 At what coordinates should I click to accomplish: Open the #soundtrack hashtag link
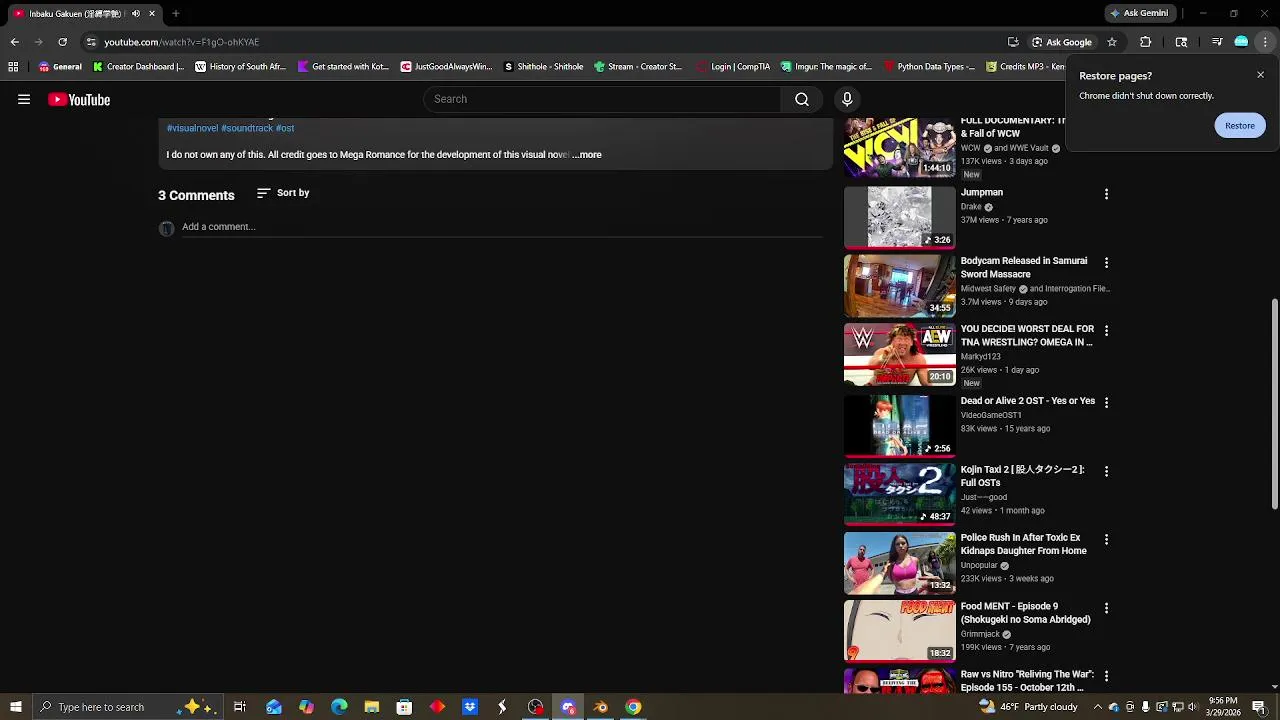click(x=247, y=128)
